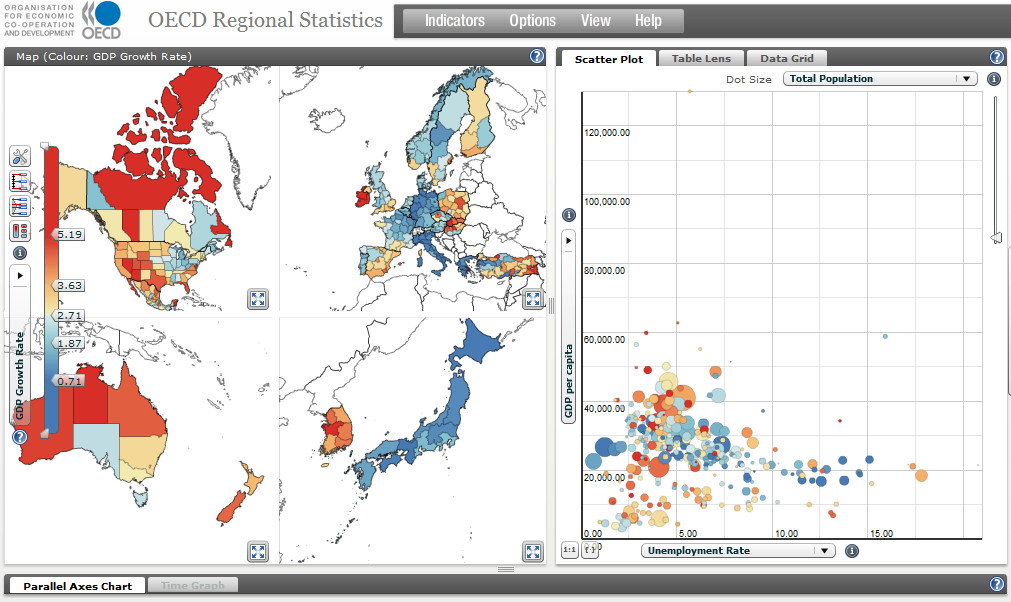Viewport: 1011px width, 602px height.
Task: Maximize the North America map view
Action: point(258,299)
